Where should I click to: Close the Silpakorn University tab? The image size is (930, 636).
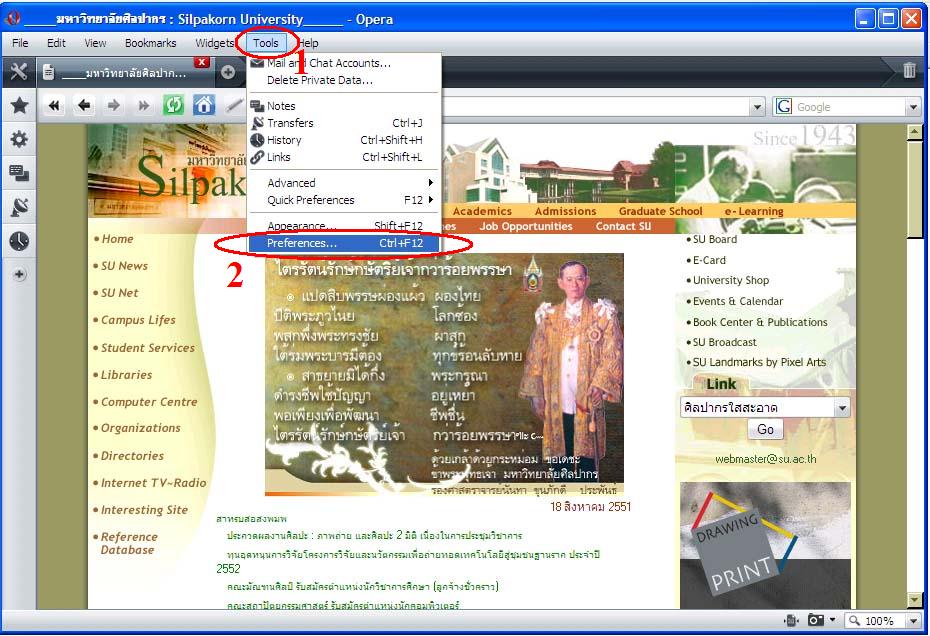(202, 62)
